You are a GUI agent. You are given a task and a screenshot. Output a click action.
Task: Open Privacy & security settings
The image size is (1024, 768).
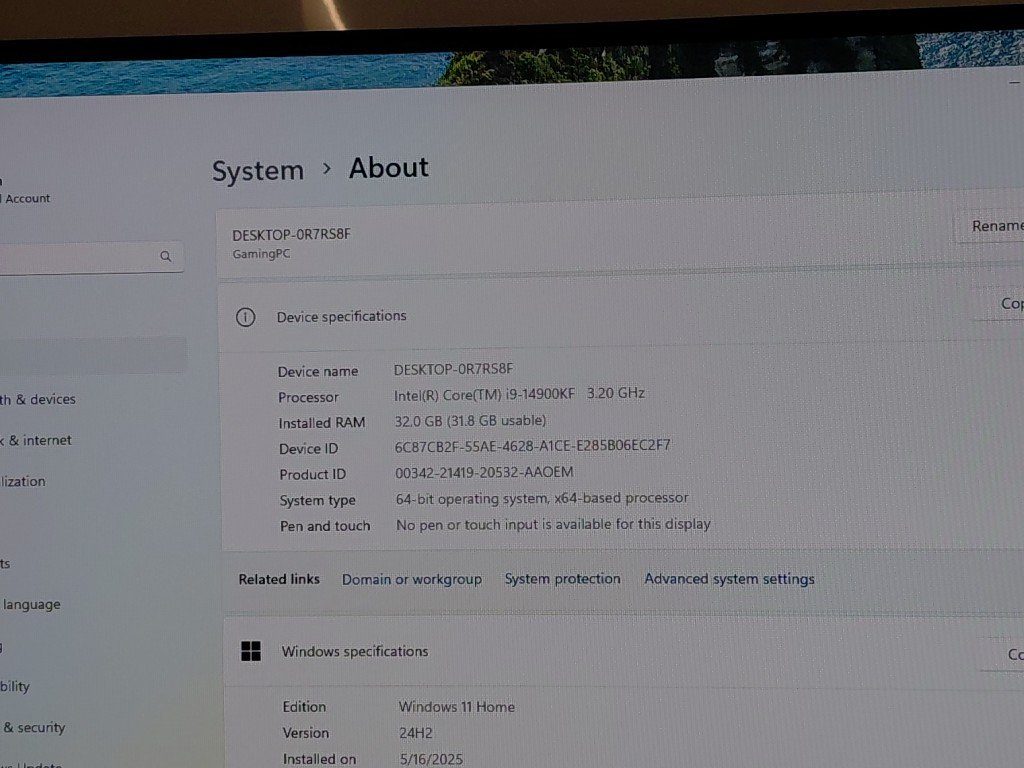pos(34,727)
